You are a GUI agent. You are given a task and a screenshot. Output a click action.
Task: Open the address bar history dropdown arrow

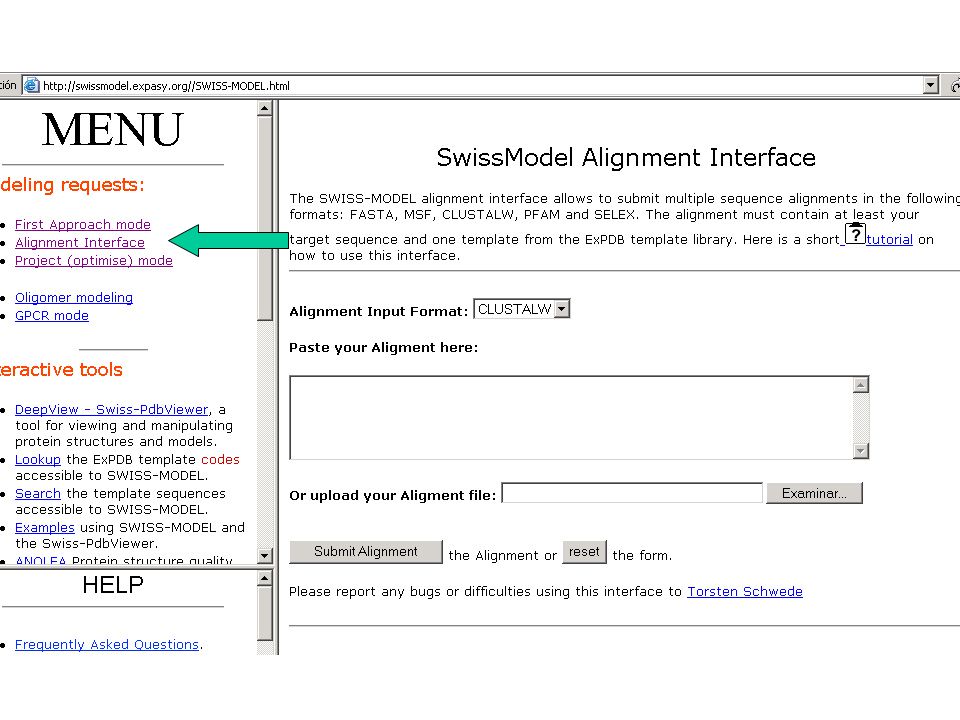click(931, 86)
